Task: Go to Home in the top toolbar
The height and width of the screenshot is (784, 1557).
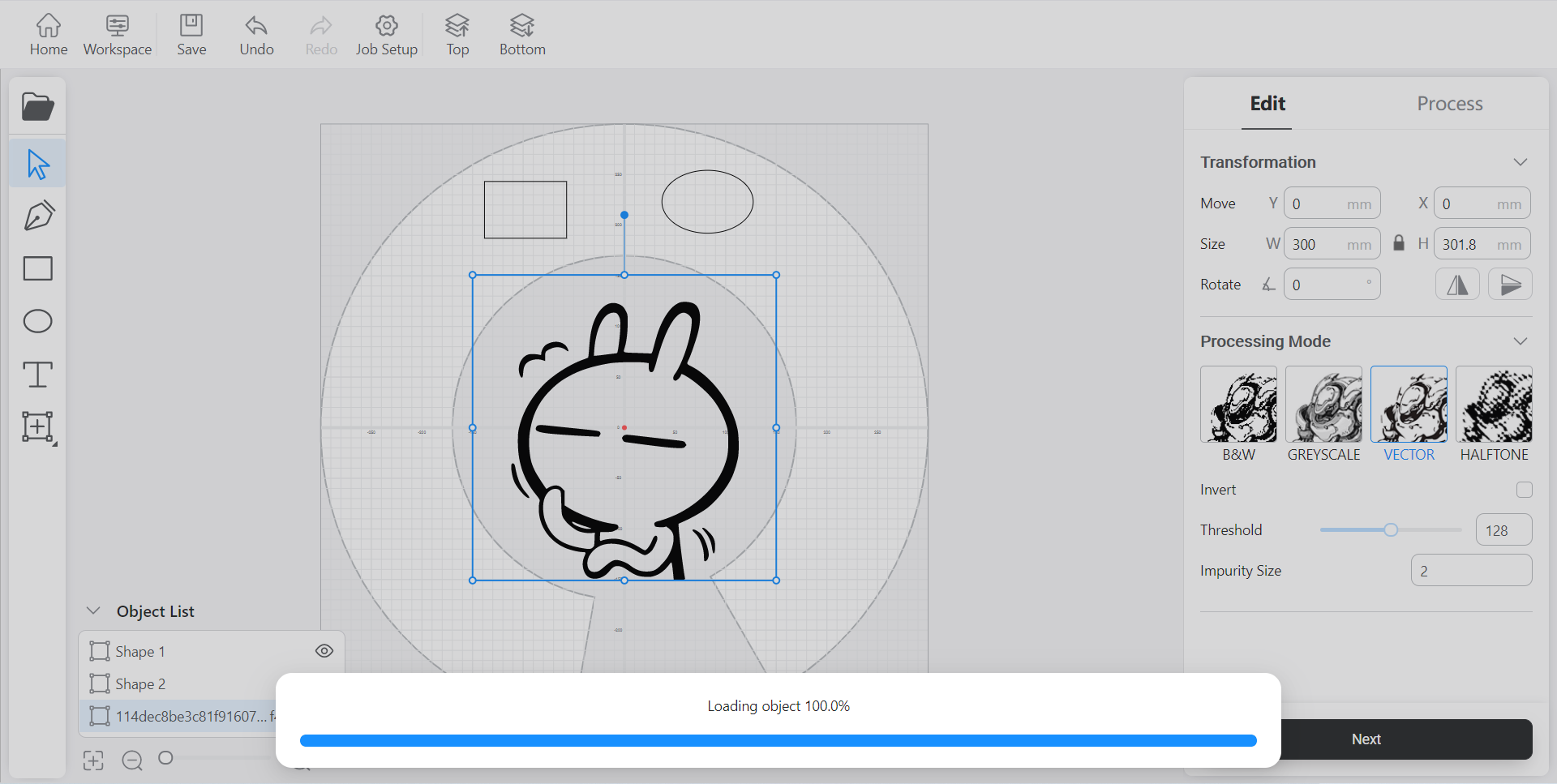Action: point(49,36)
